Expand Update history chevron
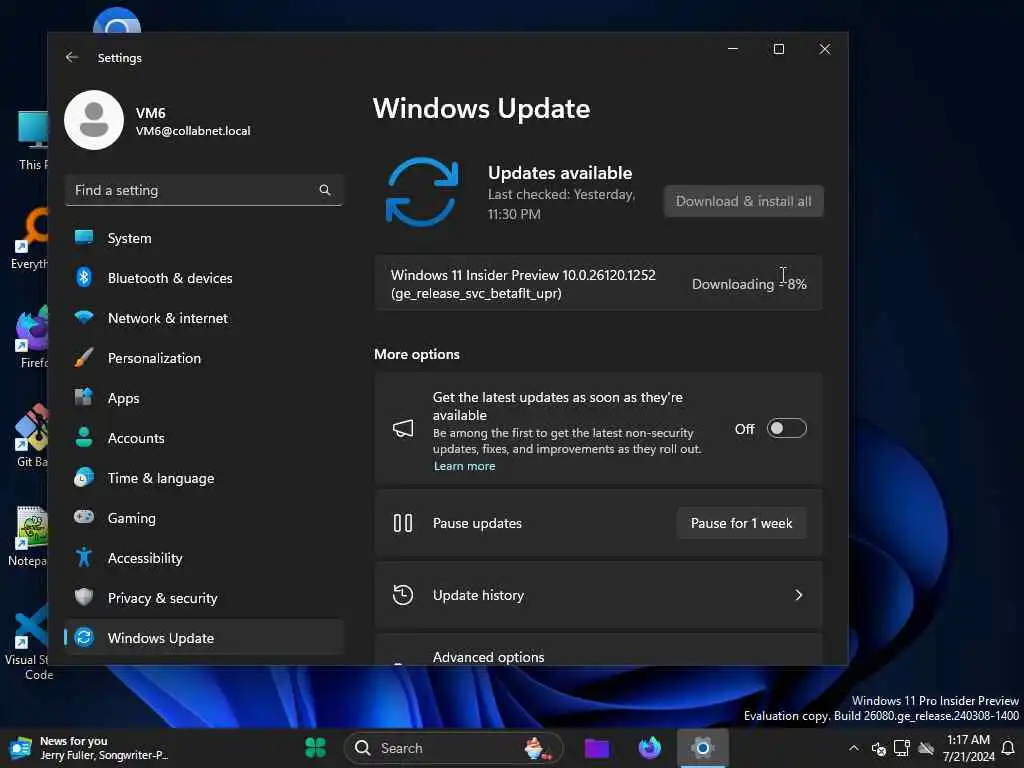Screen dimensions: 1024x768 pyautogui.click(x=799, y=595)
